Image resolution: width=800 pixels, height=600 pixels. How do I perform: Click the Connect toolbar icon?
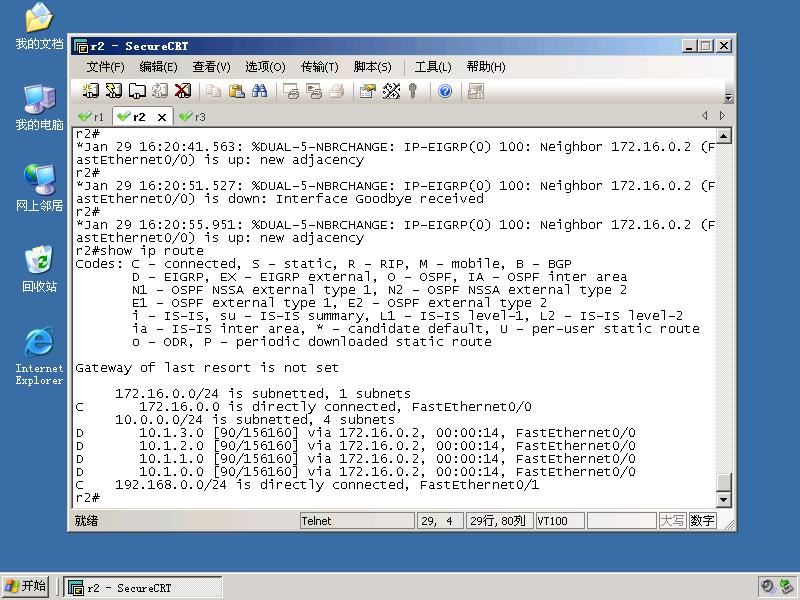(91, 91)
